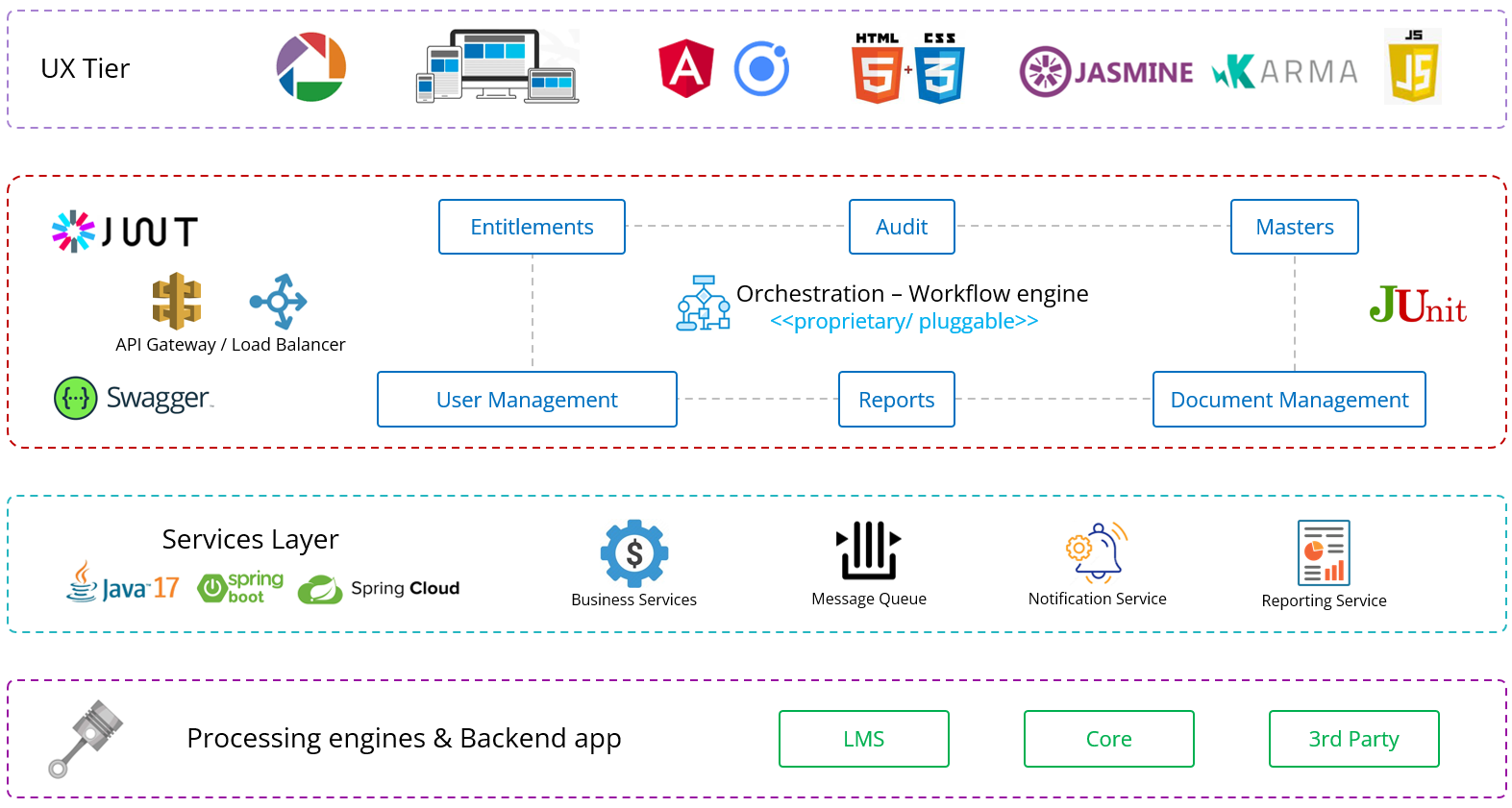
Task: Open the User Management box
Action: (527, 400)
